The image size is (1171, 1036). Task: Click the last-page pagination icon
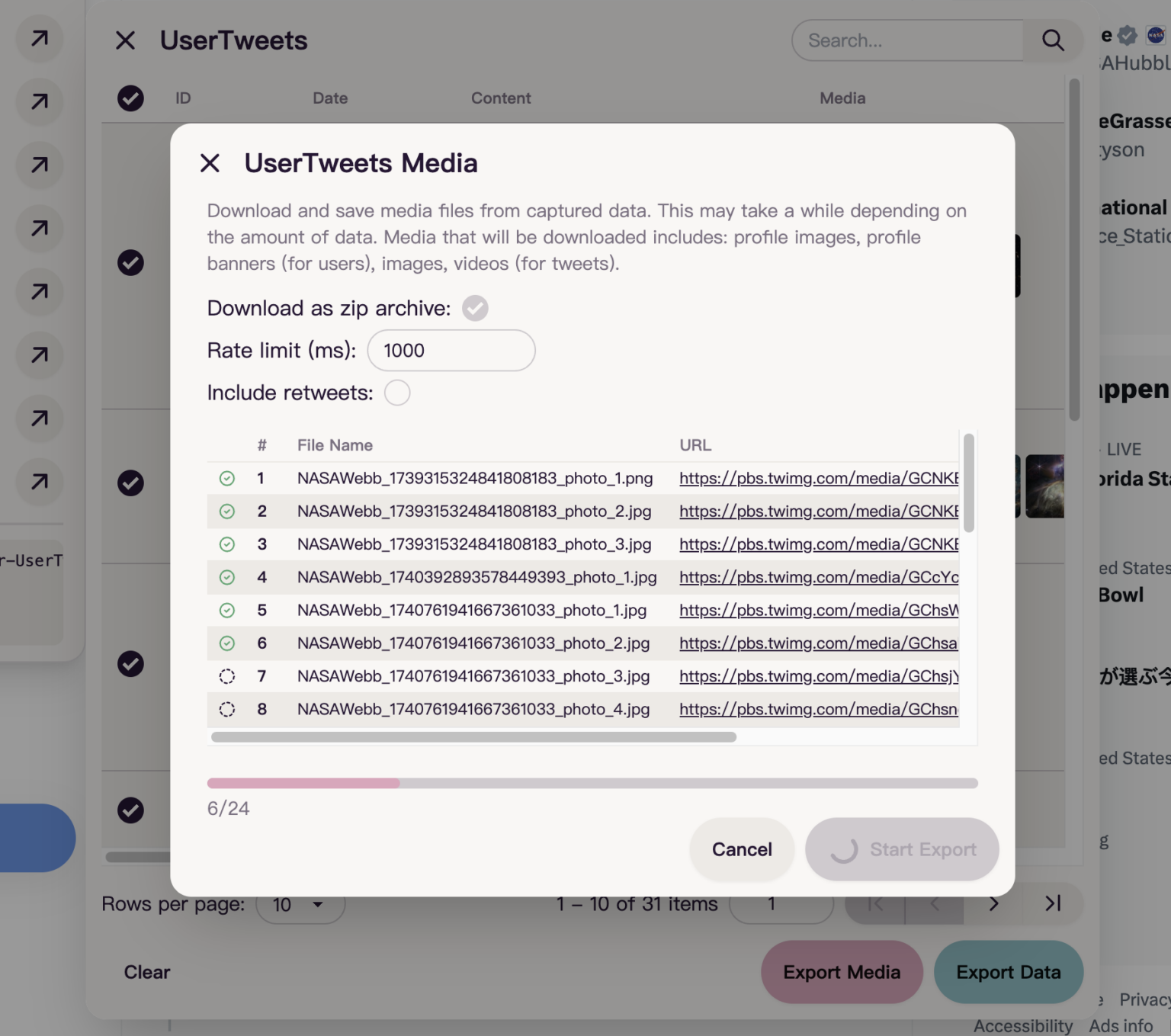click(1053, 903)
